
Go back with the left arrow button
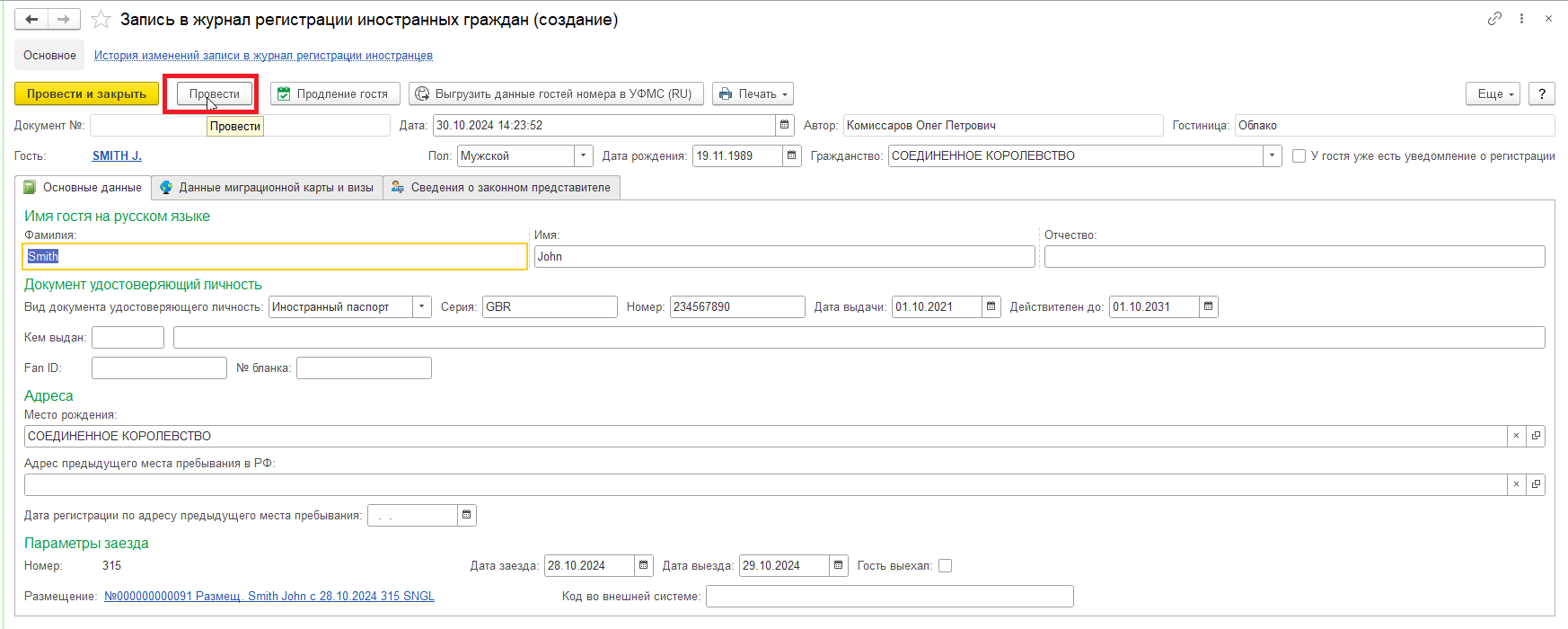(x=31, y=20)
